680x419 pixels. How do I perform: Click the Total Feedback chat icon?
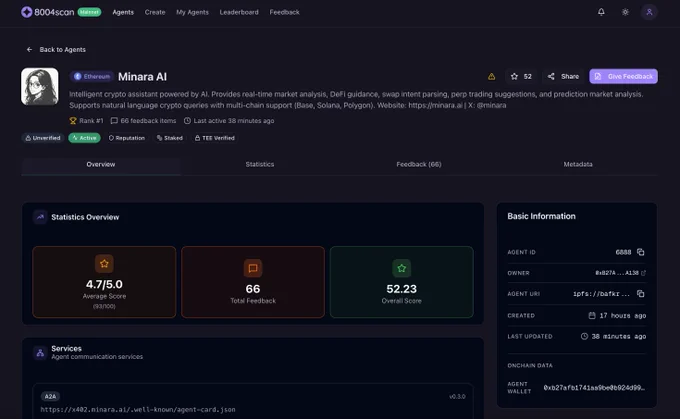pos(253,268)
